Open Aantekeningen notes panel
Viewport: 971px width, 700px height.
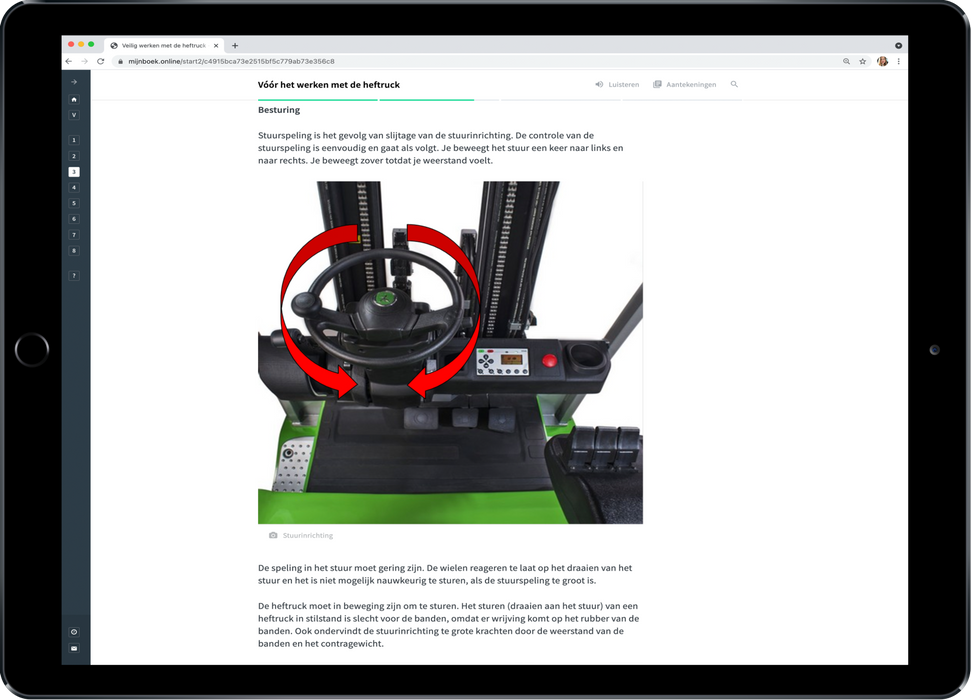point(685,85)
